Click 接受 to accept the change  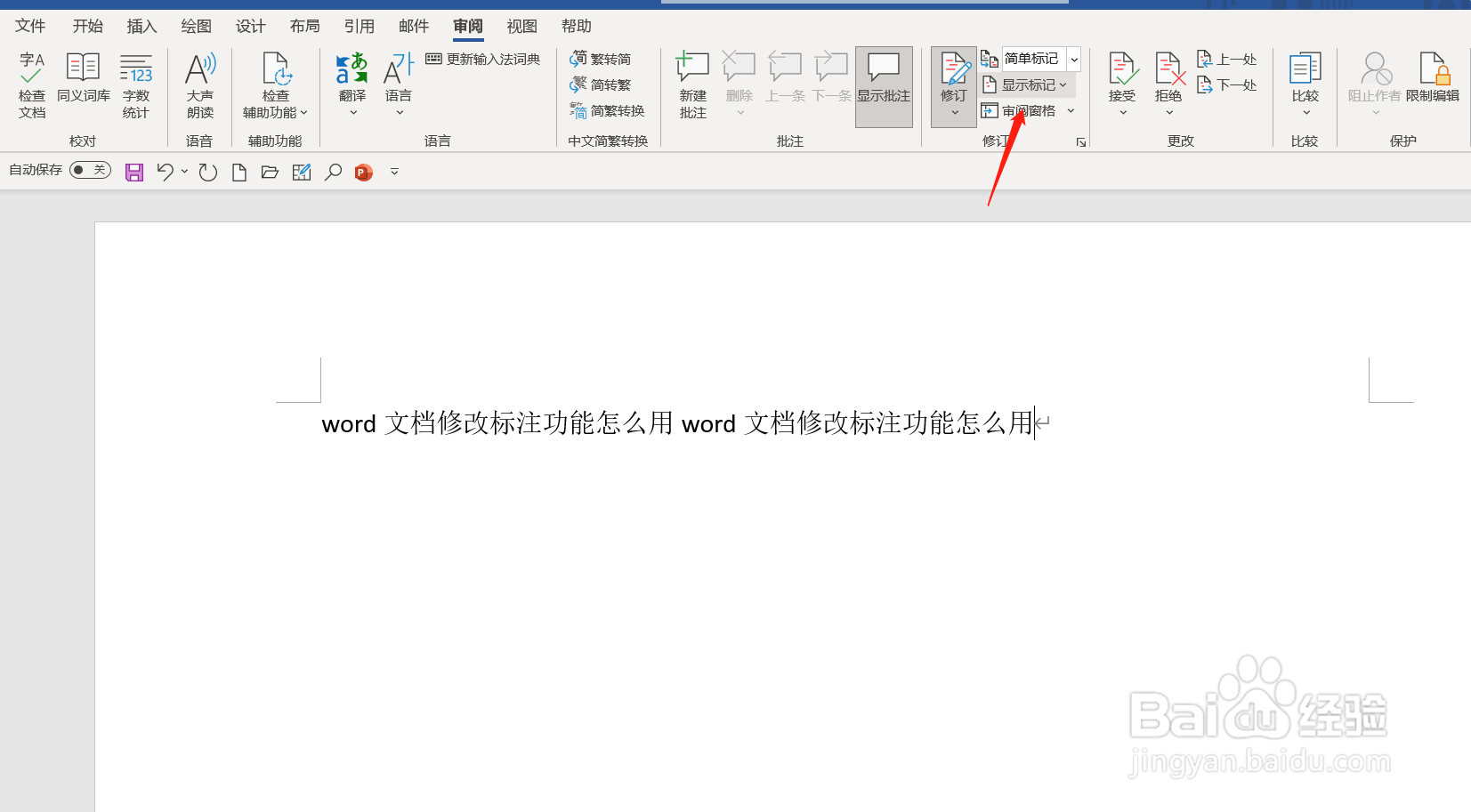(1122, 76)
